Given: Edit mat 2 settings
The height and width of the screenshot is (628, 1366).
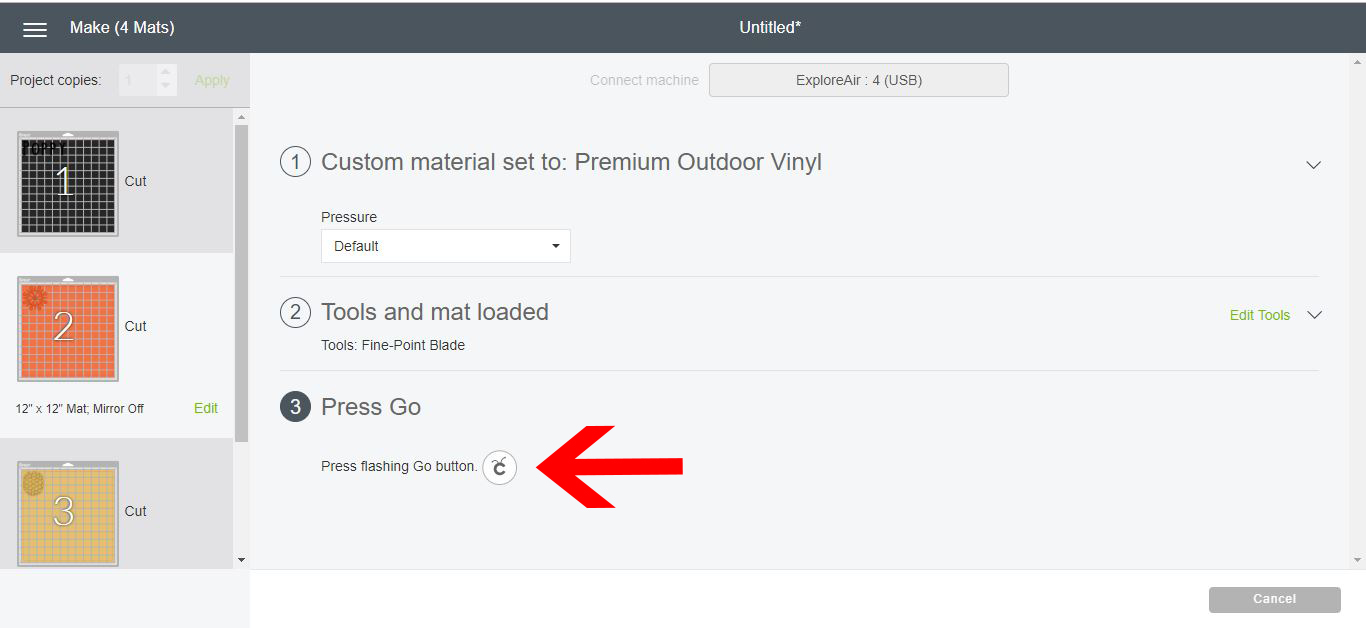Looking at the screenshot, I should pos(206,408).
